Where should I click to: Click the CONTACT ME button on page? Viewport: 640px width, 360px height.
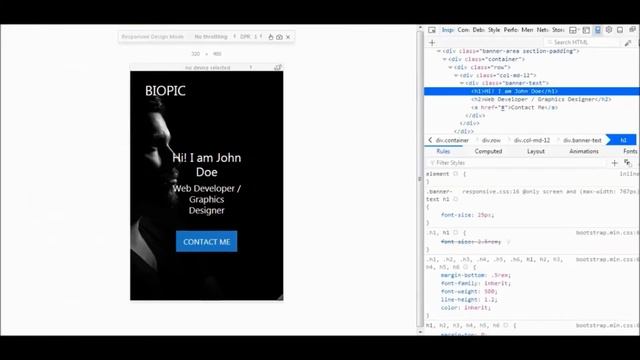click(x=207, y=242)
